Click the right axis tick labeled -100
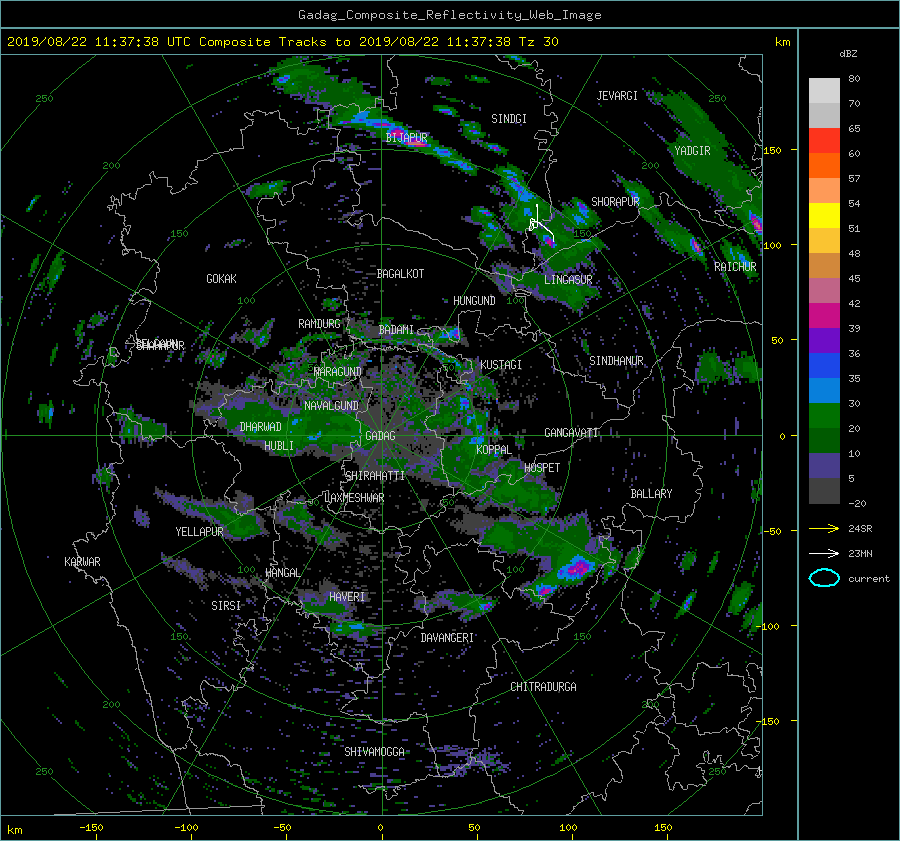Viewport: 900px width, 841px height. (769, 626)
